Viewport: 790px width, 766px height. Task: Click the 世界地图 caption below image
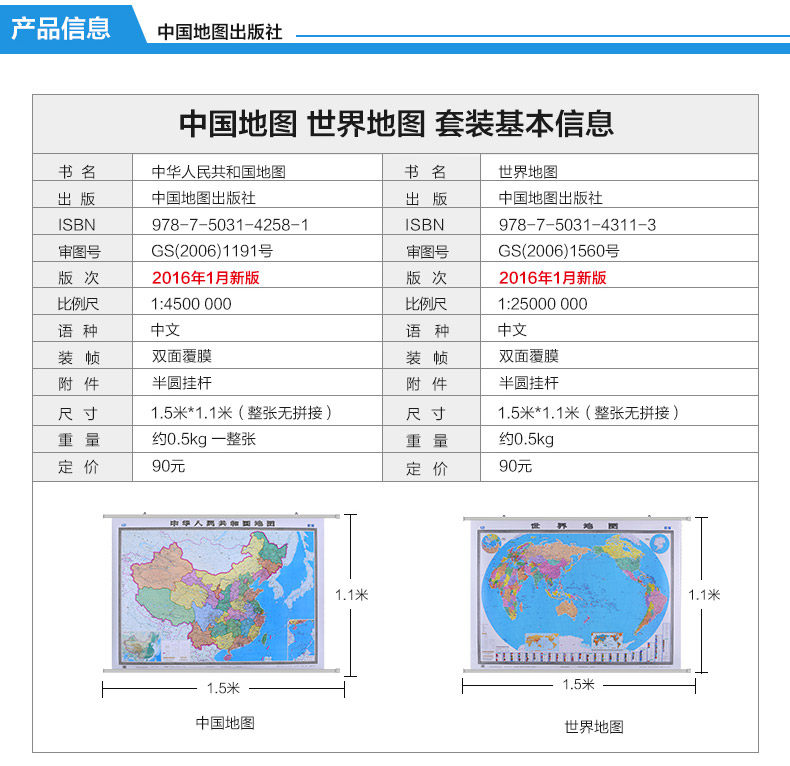(594, 727)
